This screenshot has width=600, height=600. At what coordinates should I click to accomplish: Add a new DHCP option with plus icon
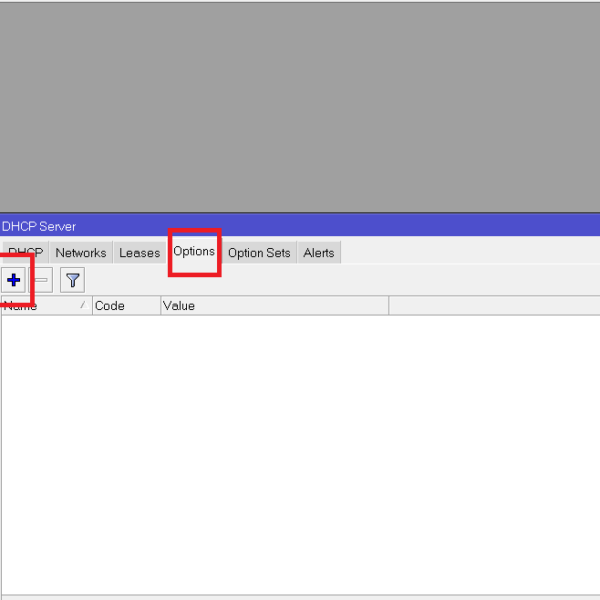14,280
